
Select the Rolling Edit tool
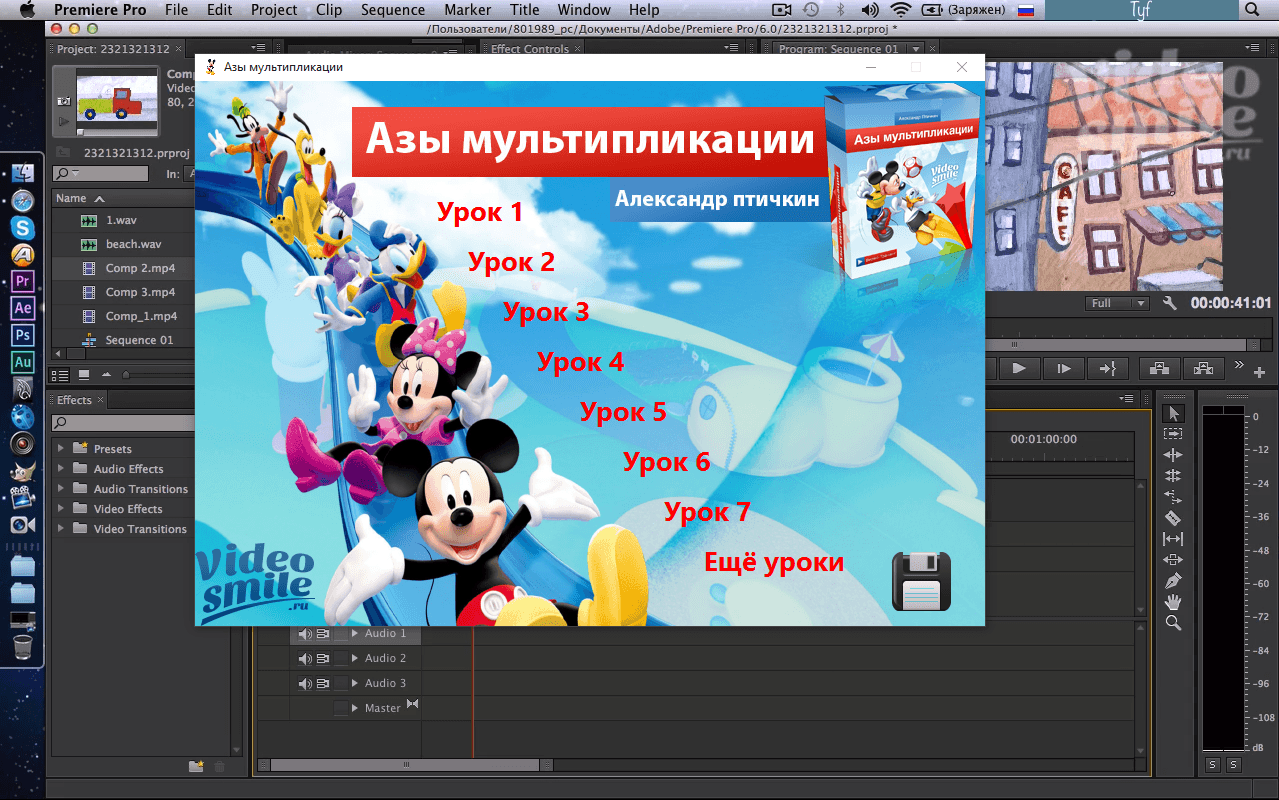point(1173,476)
